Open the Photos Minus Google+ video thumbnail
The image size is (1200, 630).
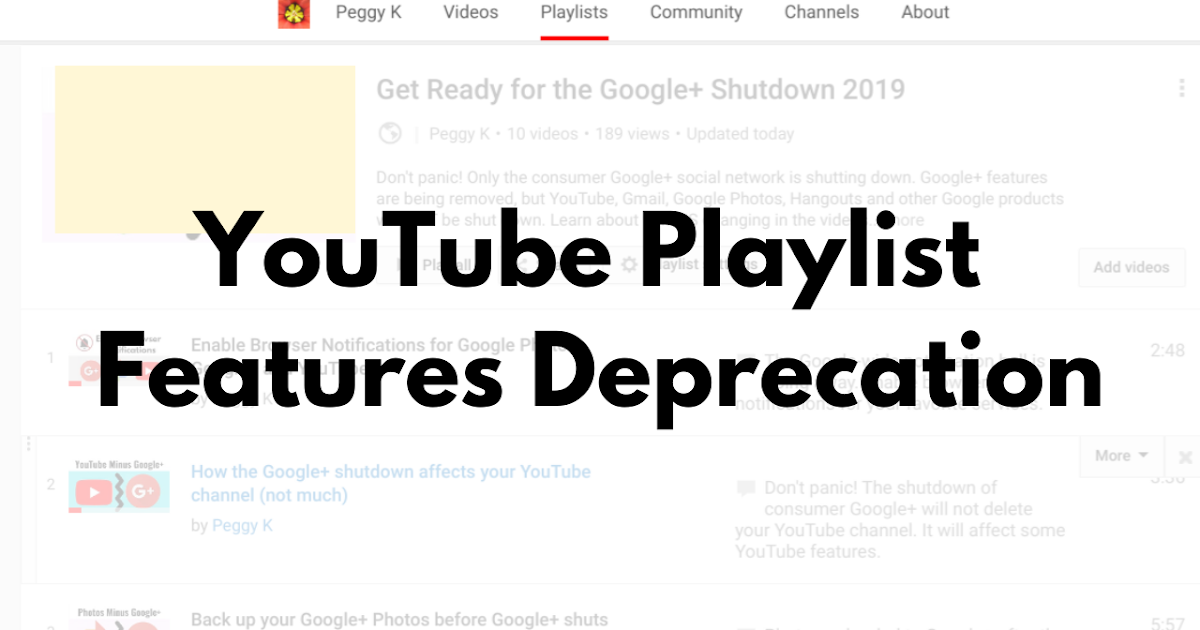click(119, 616)
